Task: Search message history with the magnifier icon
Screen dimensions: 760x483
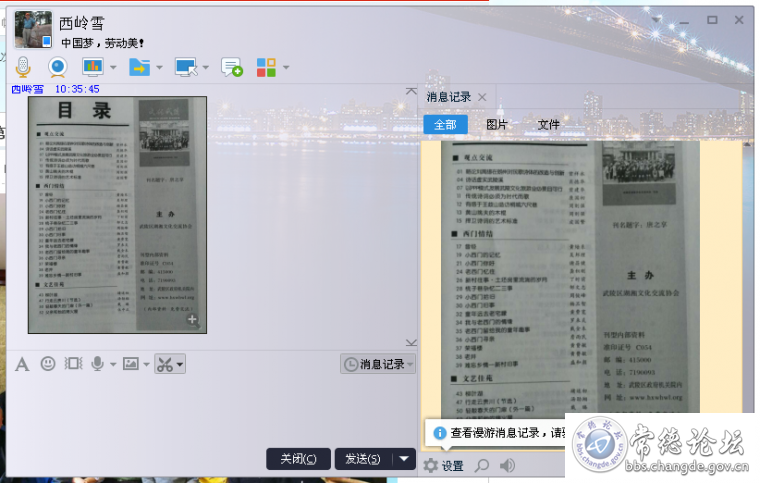Action: coord(482,466)
